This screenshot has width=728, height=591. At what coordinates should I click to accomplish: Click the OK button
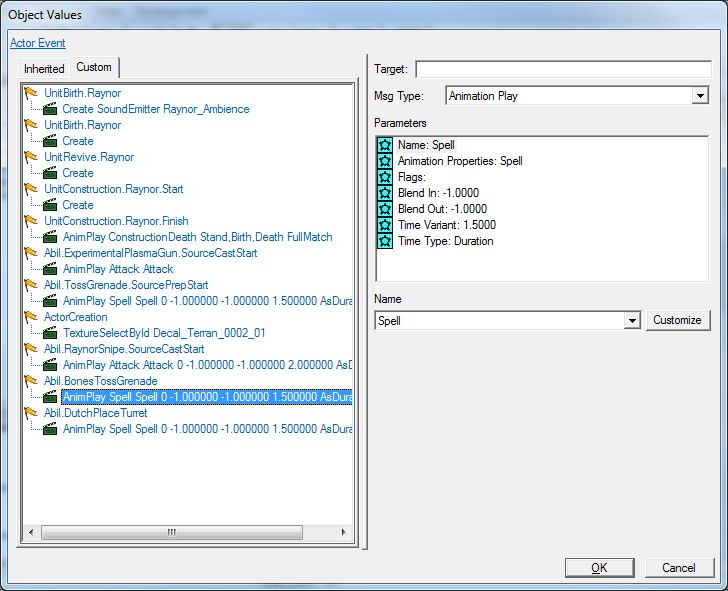[x=599, y=568]
